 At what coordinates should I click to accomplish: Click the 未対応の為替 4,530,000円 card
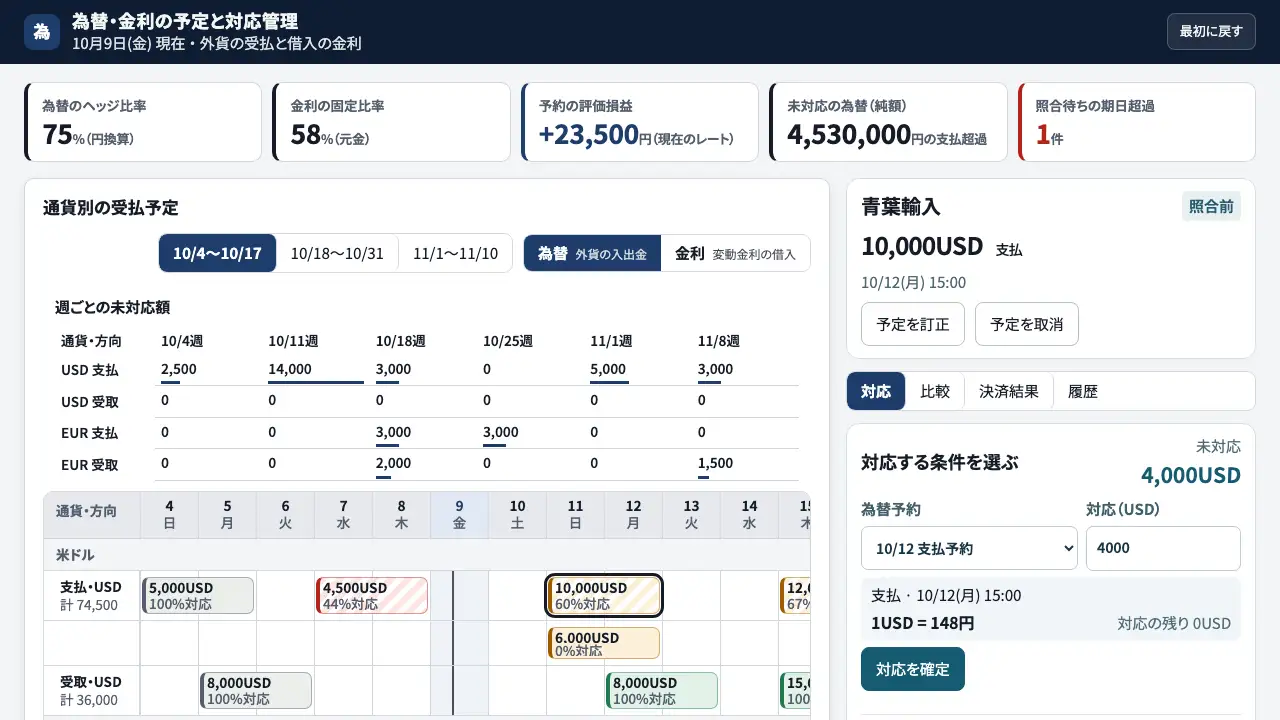point(888,122)
